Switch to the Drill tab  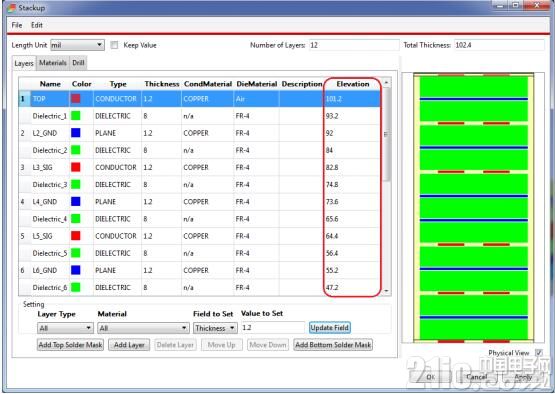coord(78,63)
